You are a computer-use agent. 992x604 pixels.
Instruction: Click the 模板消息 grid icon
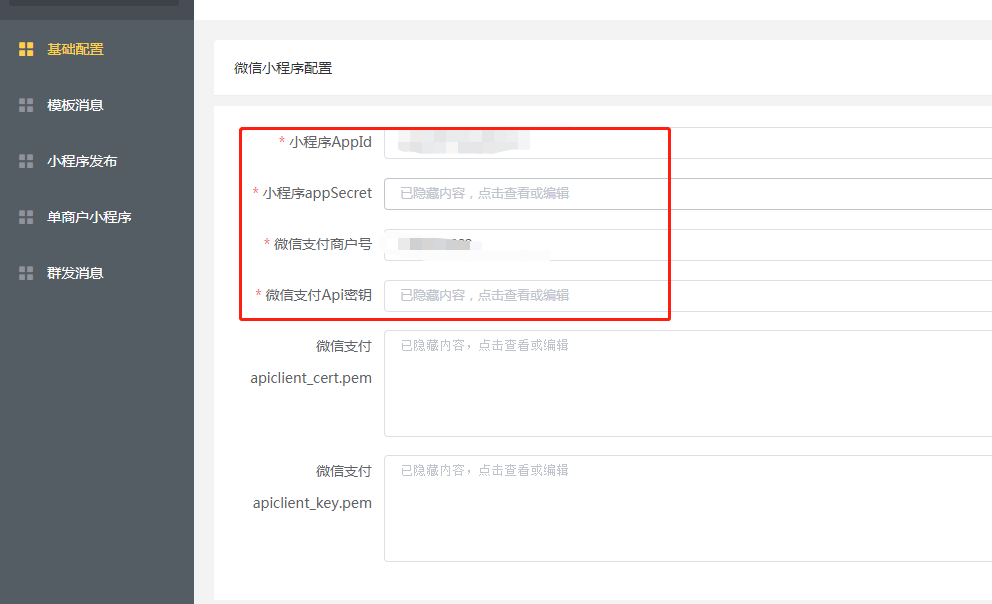click(26, 105)
